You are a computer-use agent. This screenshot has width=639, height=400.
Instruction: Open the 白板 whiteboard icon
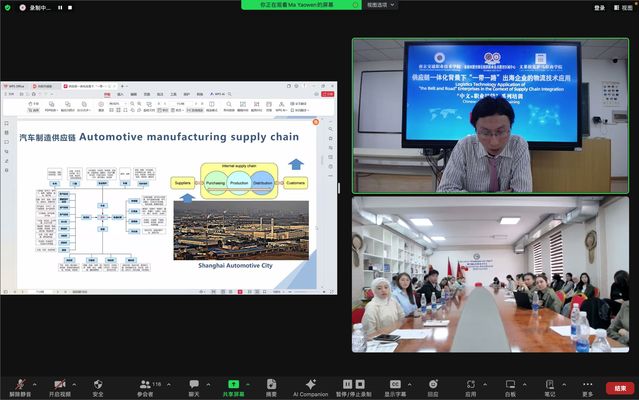tap(510, 384)
